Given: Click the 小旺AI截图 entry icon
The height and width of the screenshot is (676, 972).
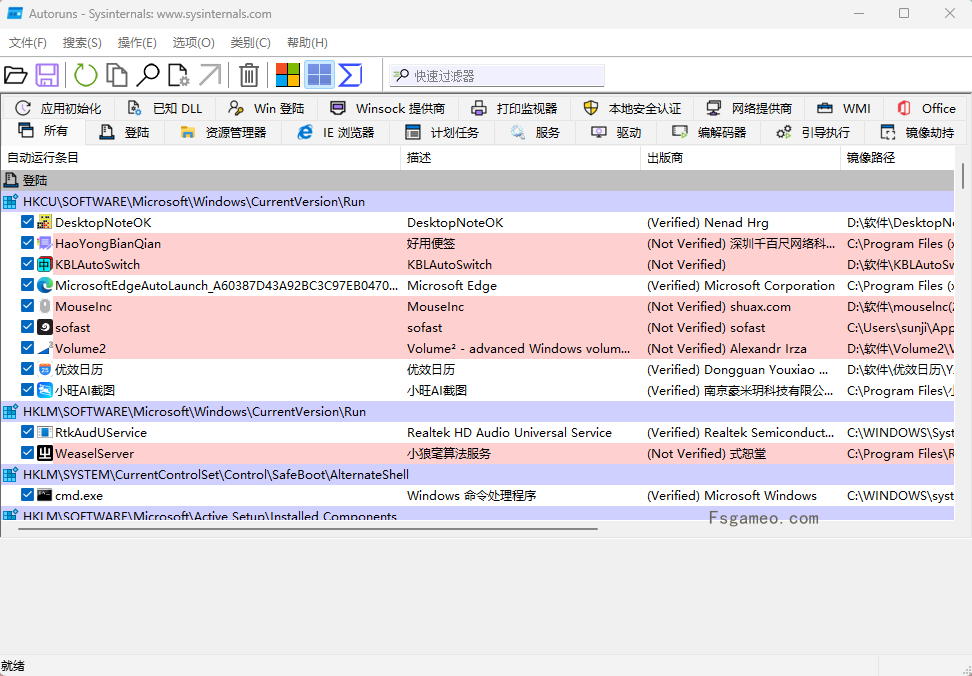Looking at the screenshot, I should point(45,390).
